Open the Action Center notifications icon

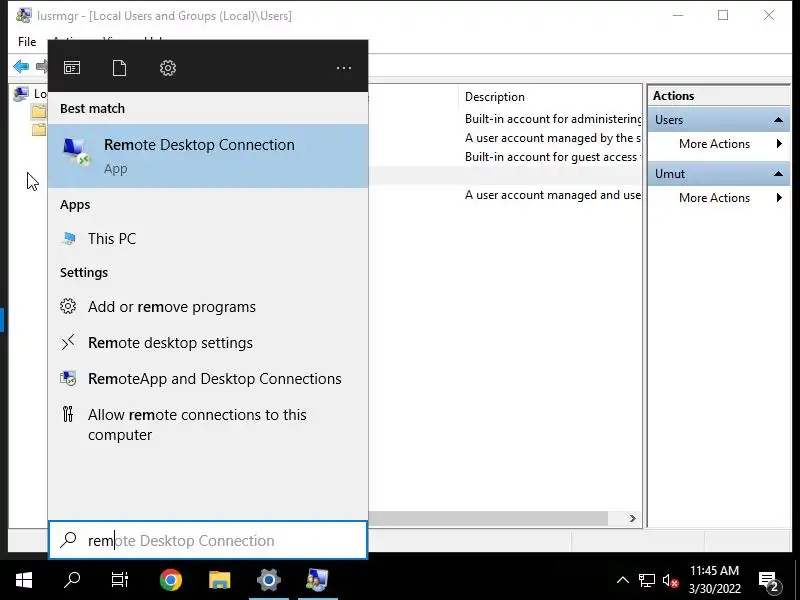pos(769,581)
